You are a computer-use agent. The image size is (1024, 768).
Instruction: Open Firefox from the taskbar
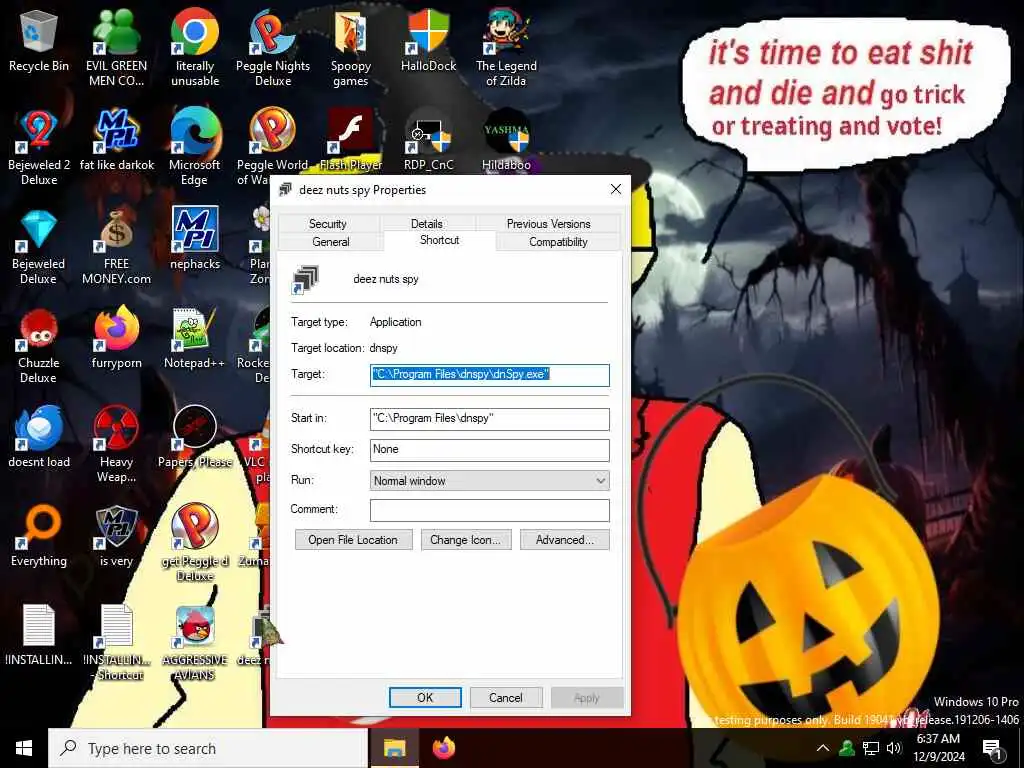(443, 748)
